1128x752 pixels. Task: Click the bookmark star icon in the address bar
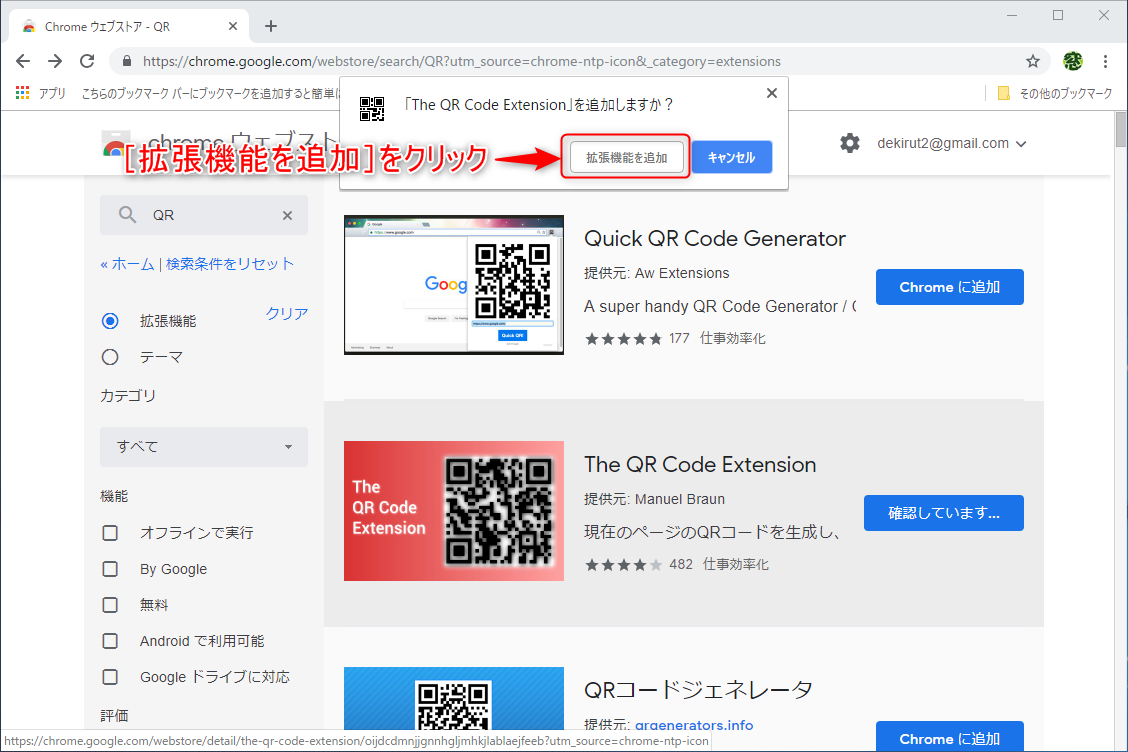coord(1032,61)
